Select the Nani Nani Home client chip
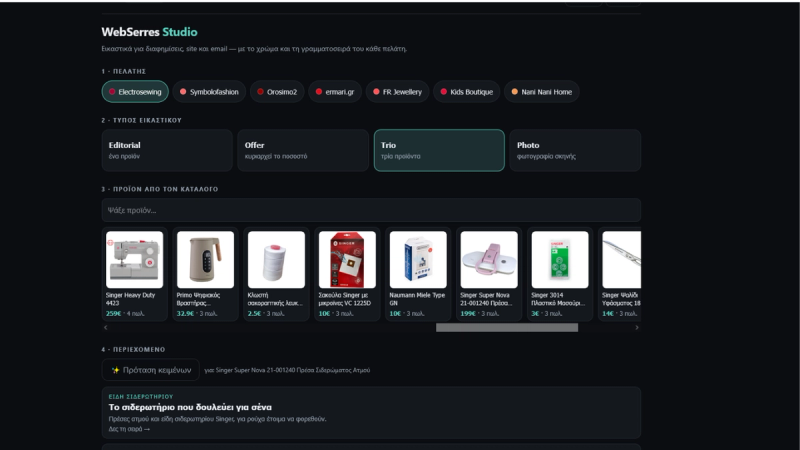Screen dimensions: 800x450 tap(542, 92)
